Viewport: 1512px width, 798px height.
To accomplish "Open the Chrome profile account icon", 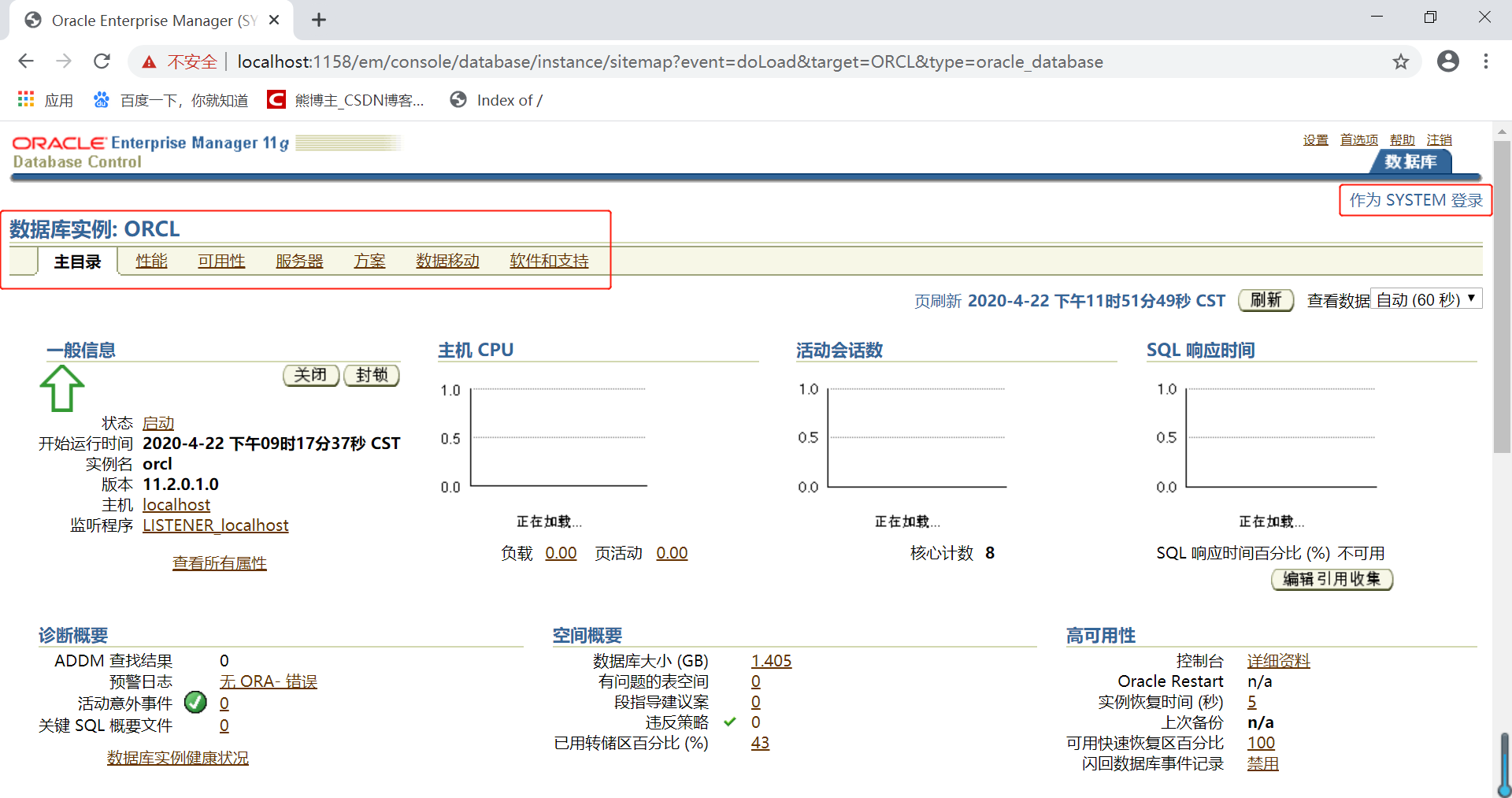I will tap(1447, 61).
